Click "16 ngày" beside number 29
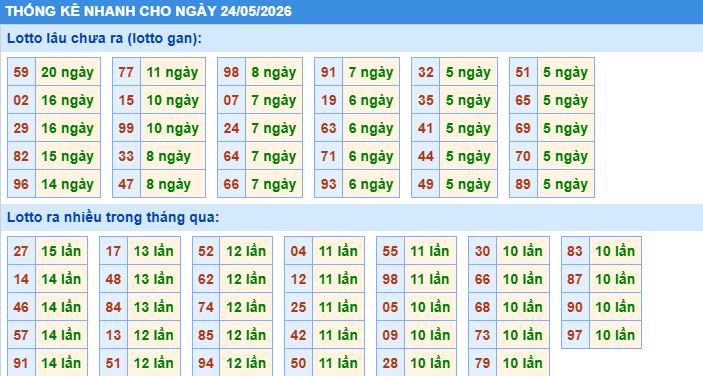Viewport: 703px width, 376px height. 68,128
